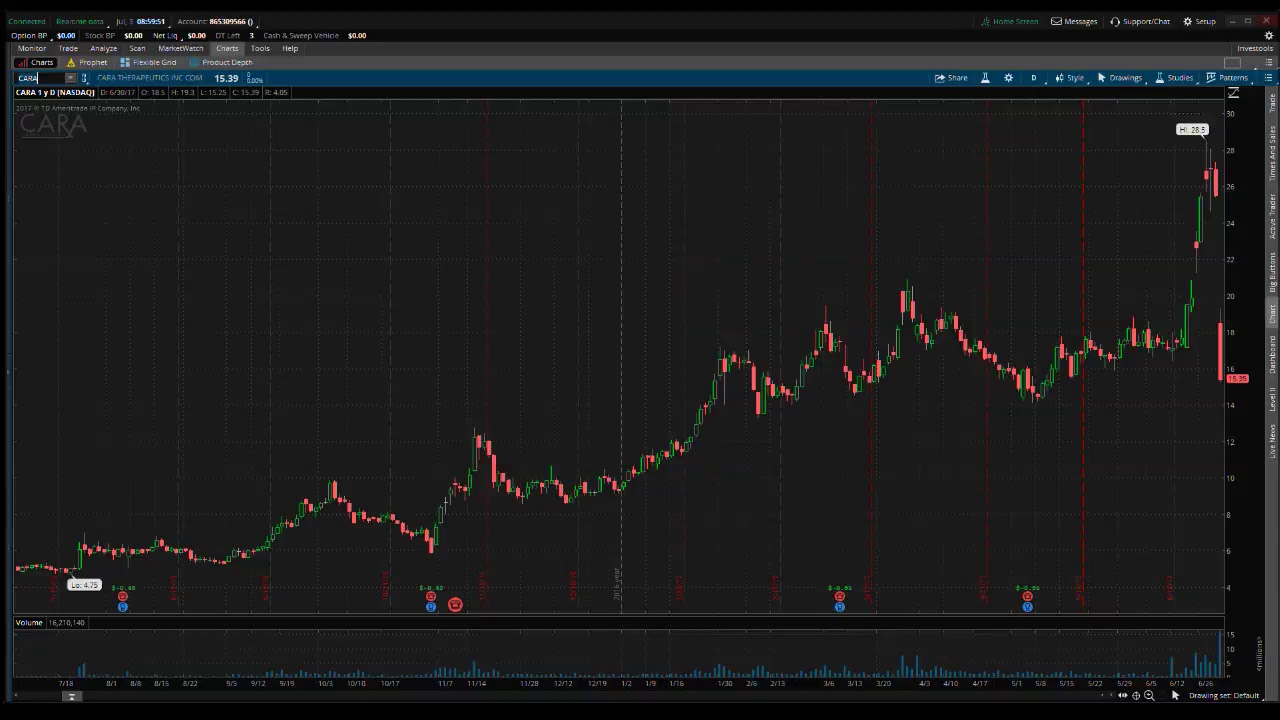This screenshot has height=720, width=1280.
Task: Open the Analyze tab
Action: (103, 48)
